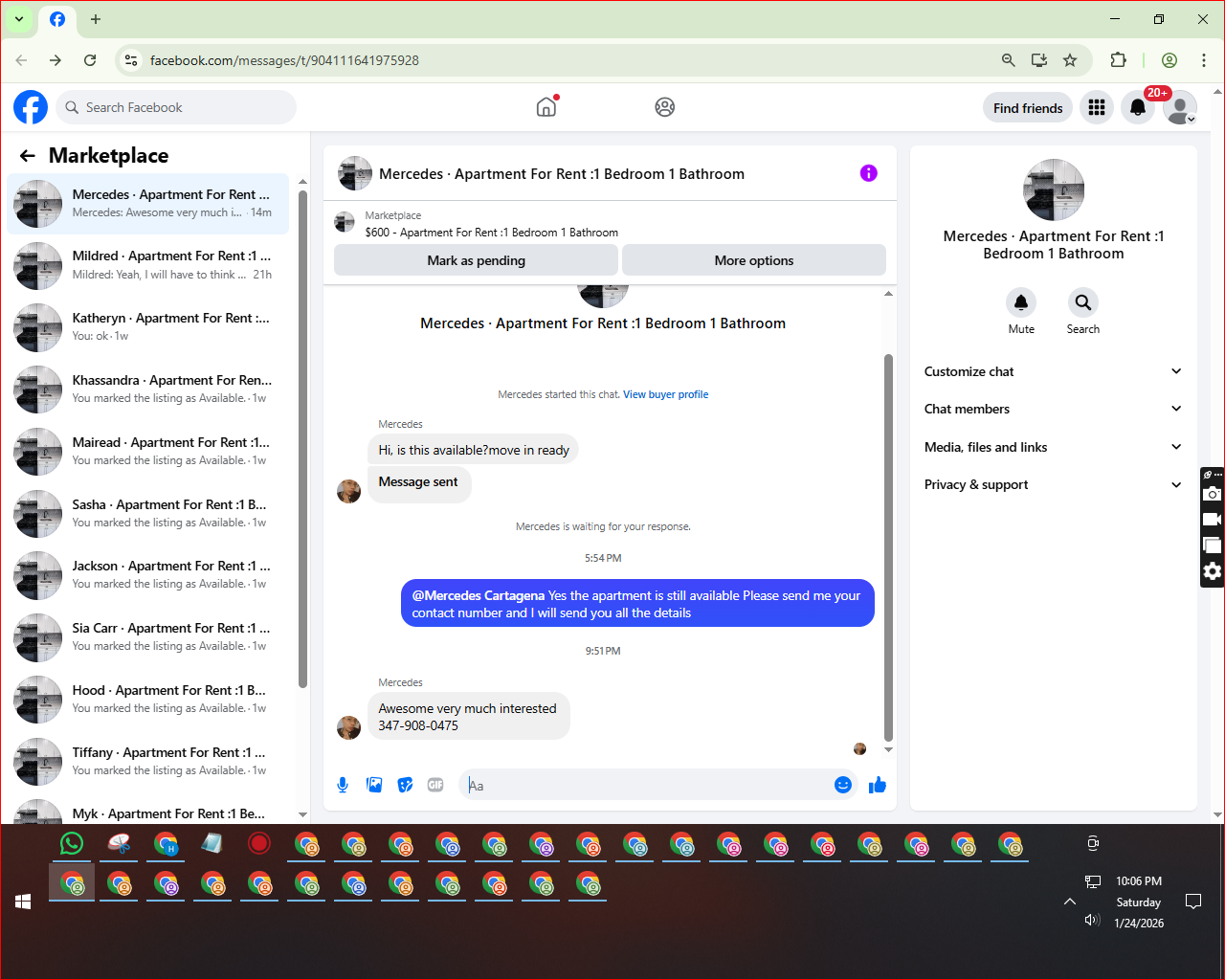Reload the page

(90, 60)
